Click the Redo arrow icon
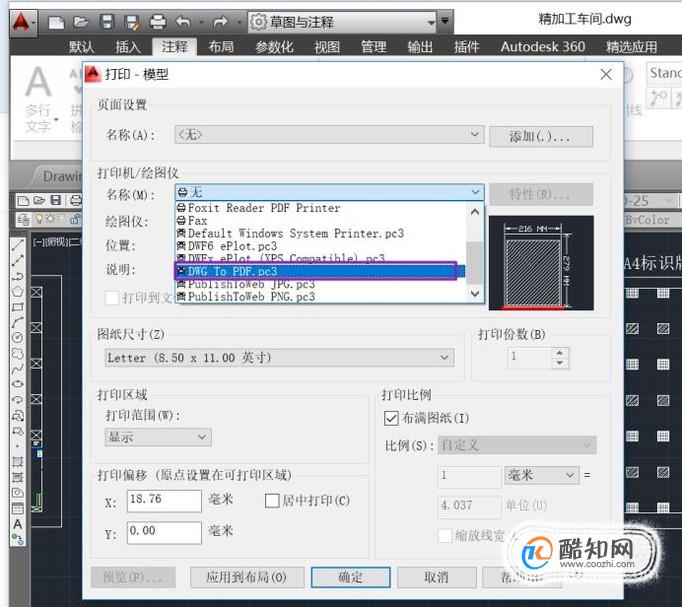This screenshot has height=607, width=682. [221, 21]
